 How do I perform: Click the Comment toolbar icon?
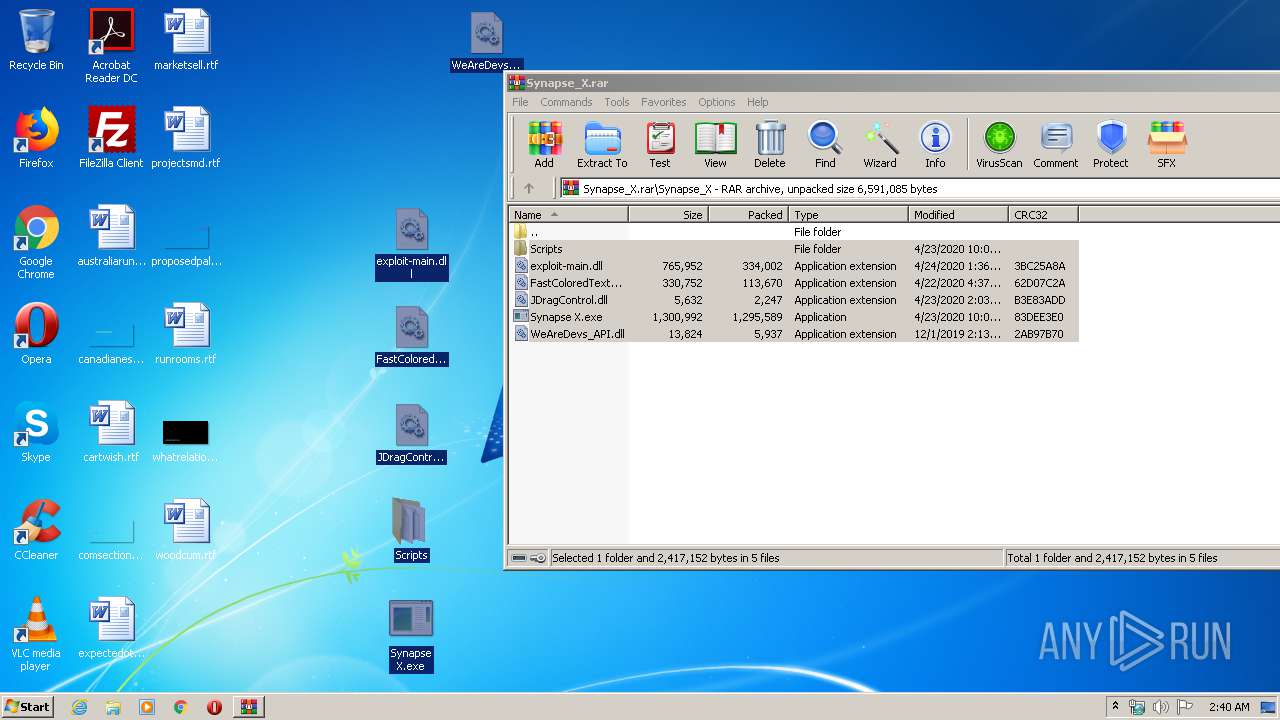1056,145
